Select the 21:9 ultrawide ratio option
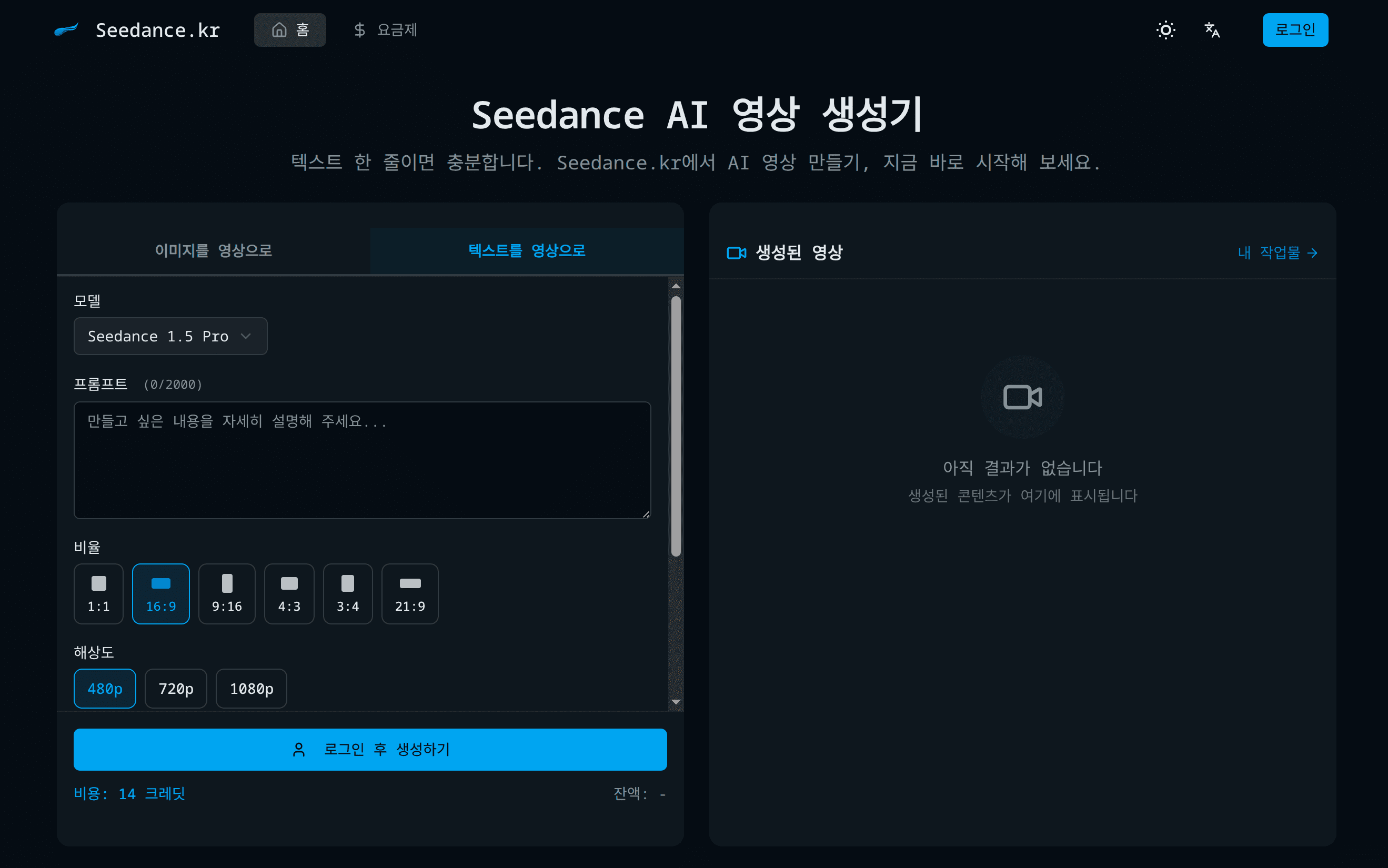The height and width of the screenshot is (868, 1388). [x=410, y=593]
